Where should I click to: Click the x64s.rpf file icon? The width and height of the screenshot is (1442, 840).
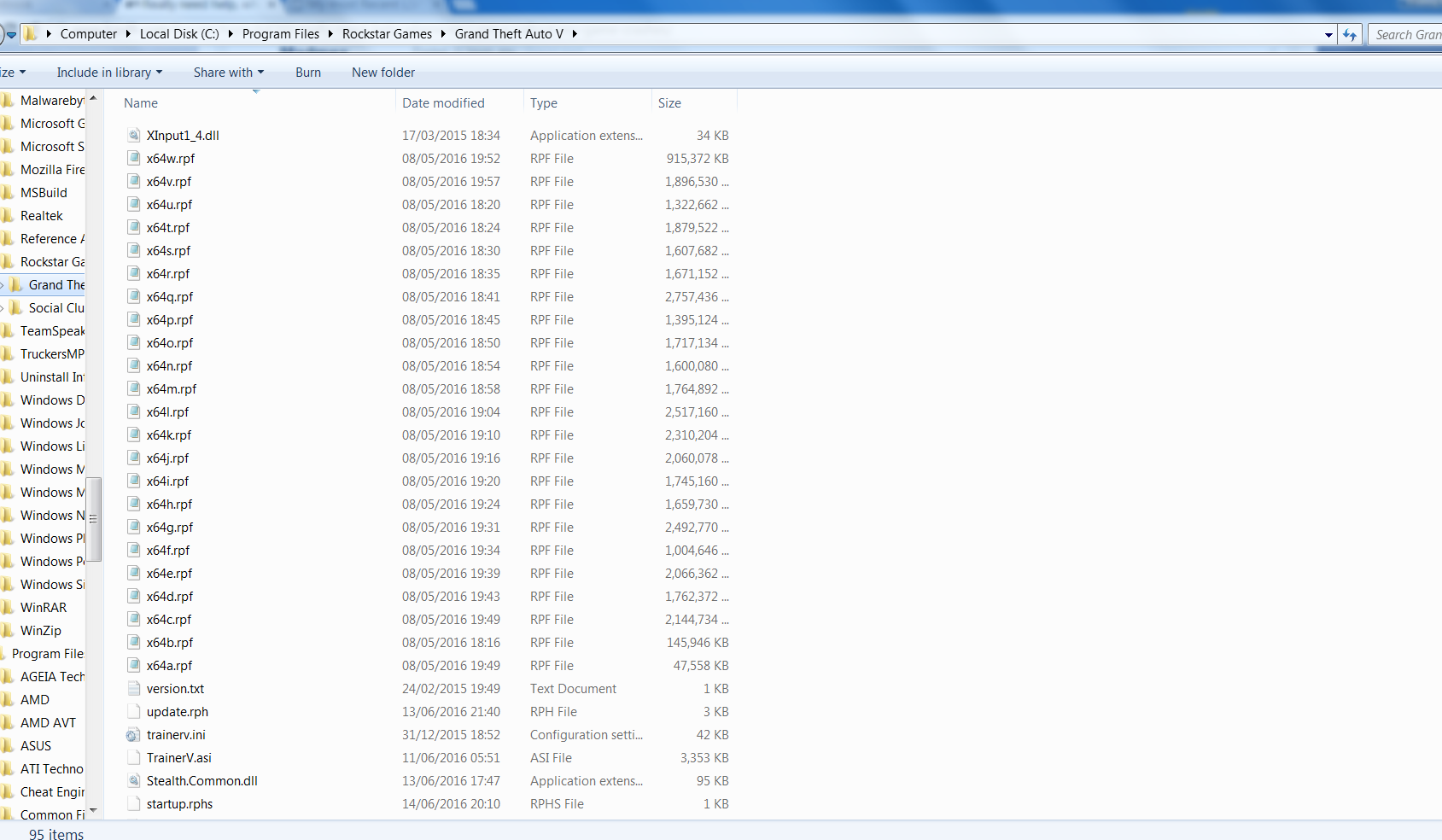[133, 250]
